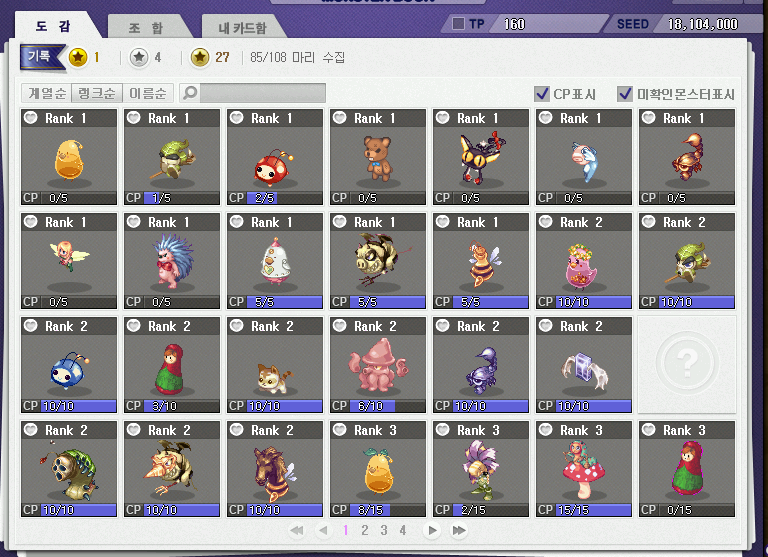Screen dimensions: 768x557
Task: Click the magnifier search icon
Action: click(190, 93)
